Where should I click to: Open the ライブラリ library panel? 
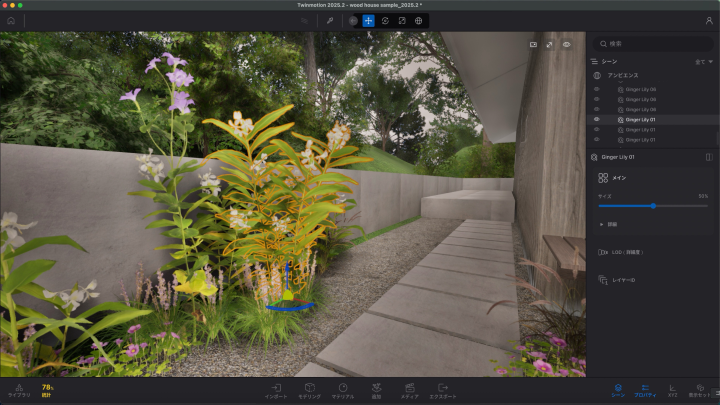19,391
